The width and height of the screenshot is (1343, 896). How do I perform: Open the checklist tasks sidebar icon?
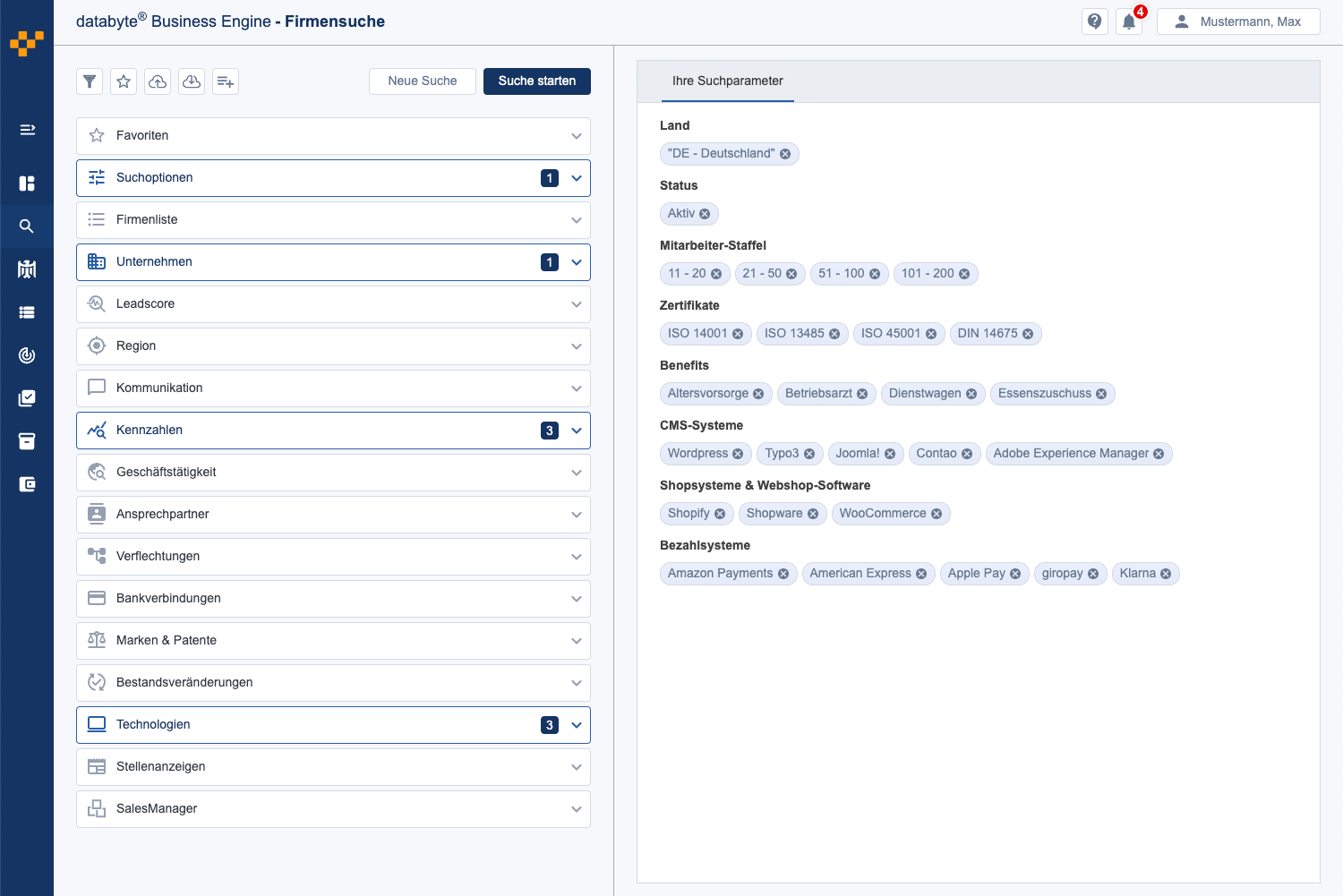tap(27, 398)
